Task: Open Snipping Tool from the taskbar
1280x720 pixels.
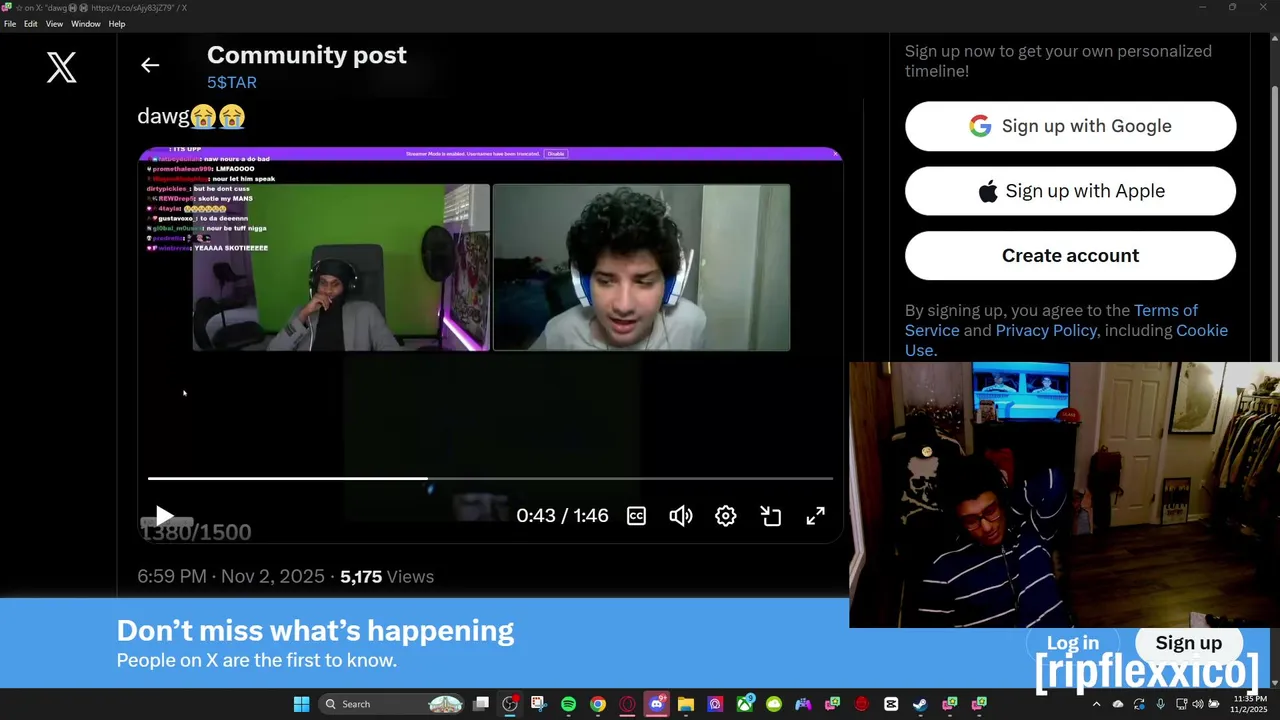Action: [x=538, y=704]
